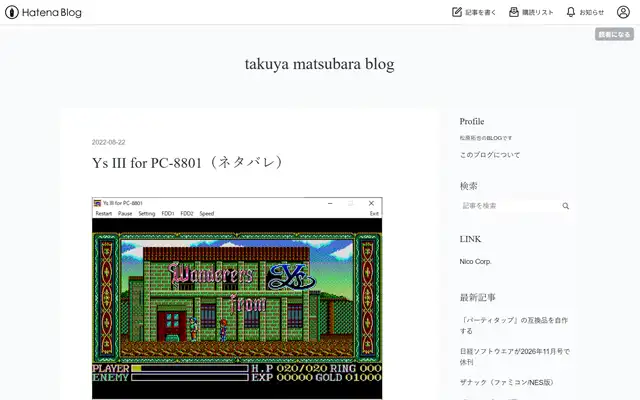This screenshot has width=640, height=400.
Task: Open the Ys III for PC-8801 article title
Action: [187, 162]
